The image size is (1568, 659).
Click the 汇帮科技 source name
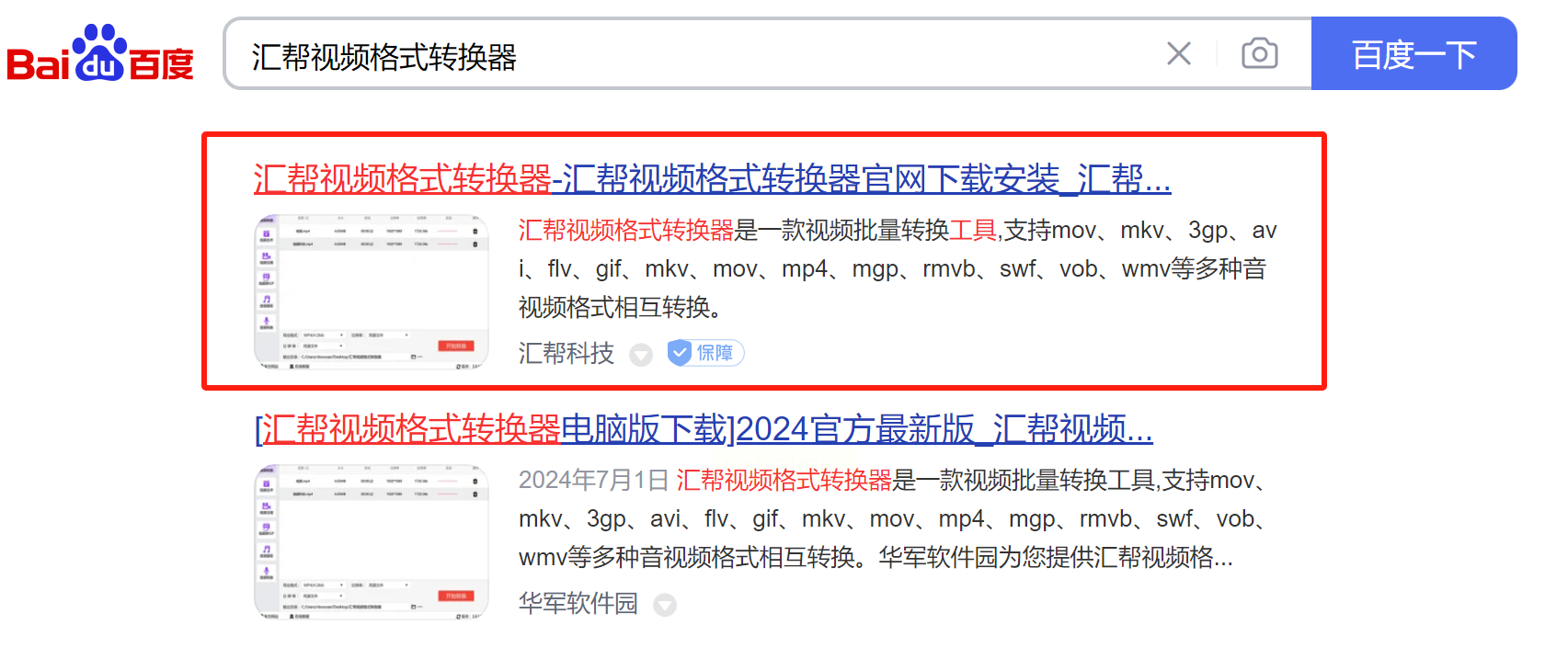click(566, 353)
